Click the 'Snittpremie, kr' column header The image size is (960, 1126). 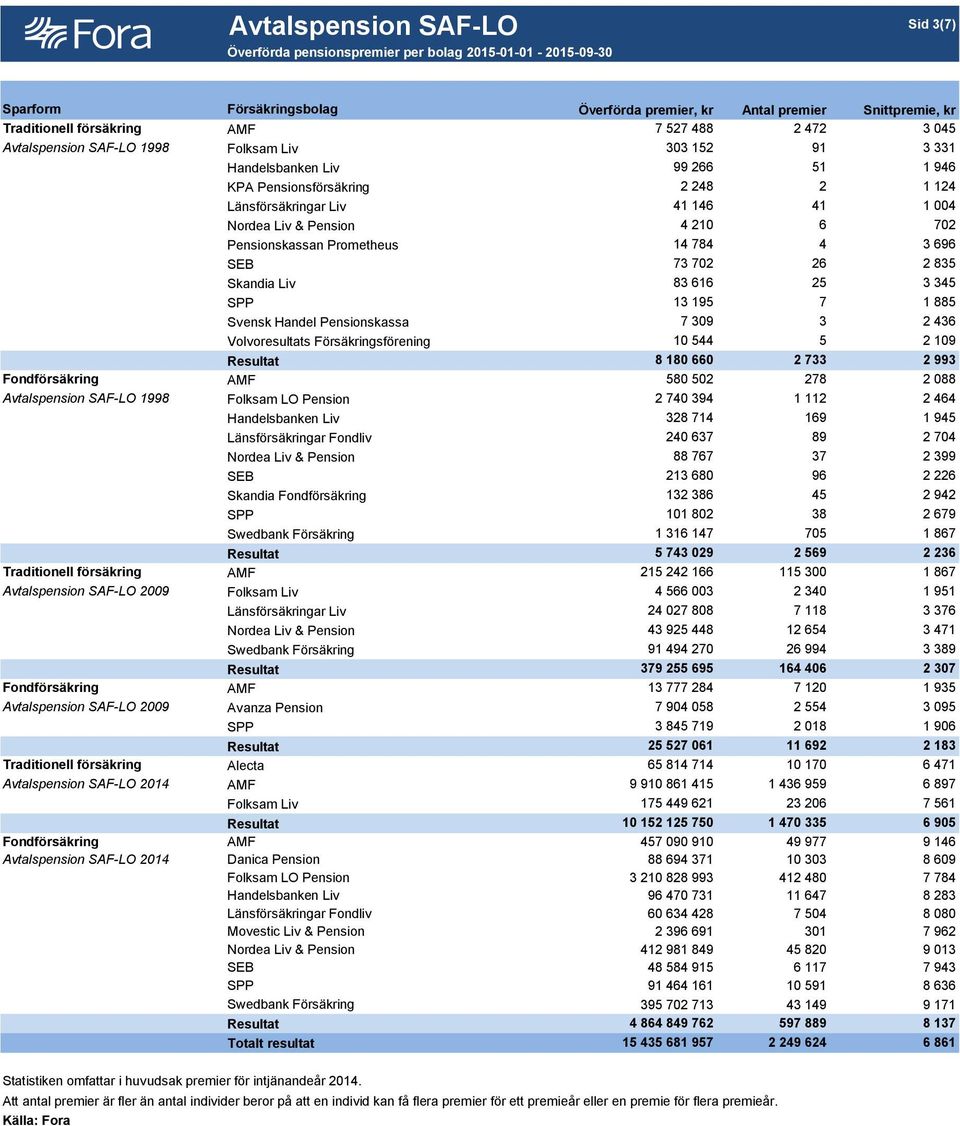point(909,110)
